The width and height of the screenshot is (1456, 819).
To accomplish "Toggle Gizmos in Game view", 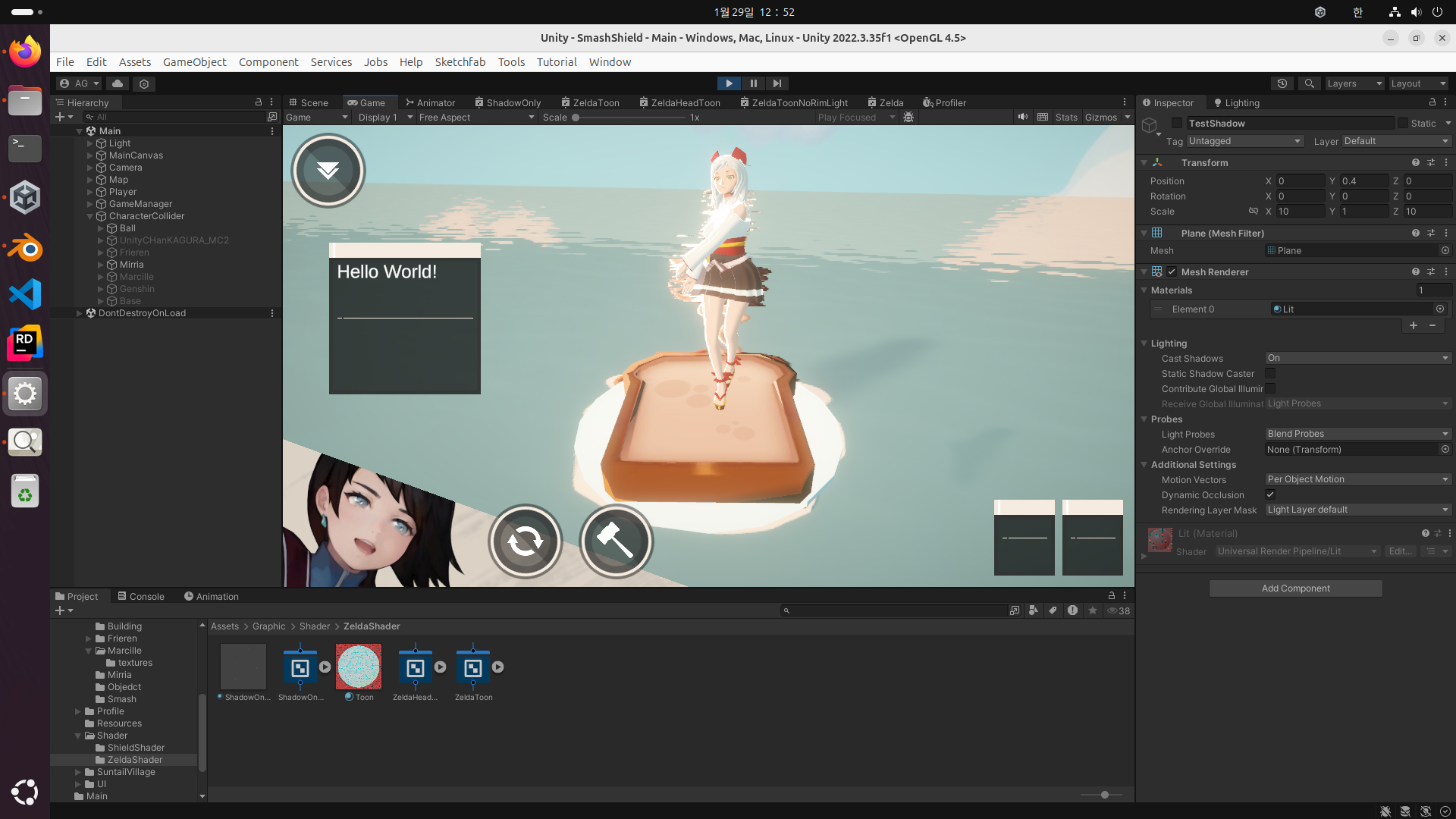I will (1100, 117).
